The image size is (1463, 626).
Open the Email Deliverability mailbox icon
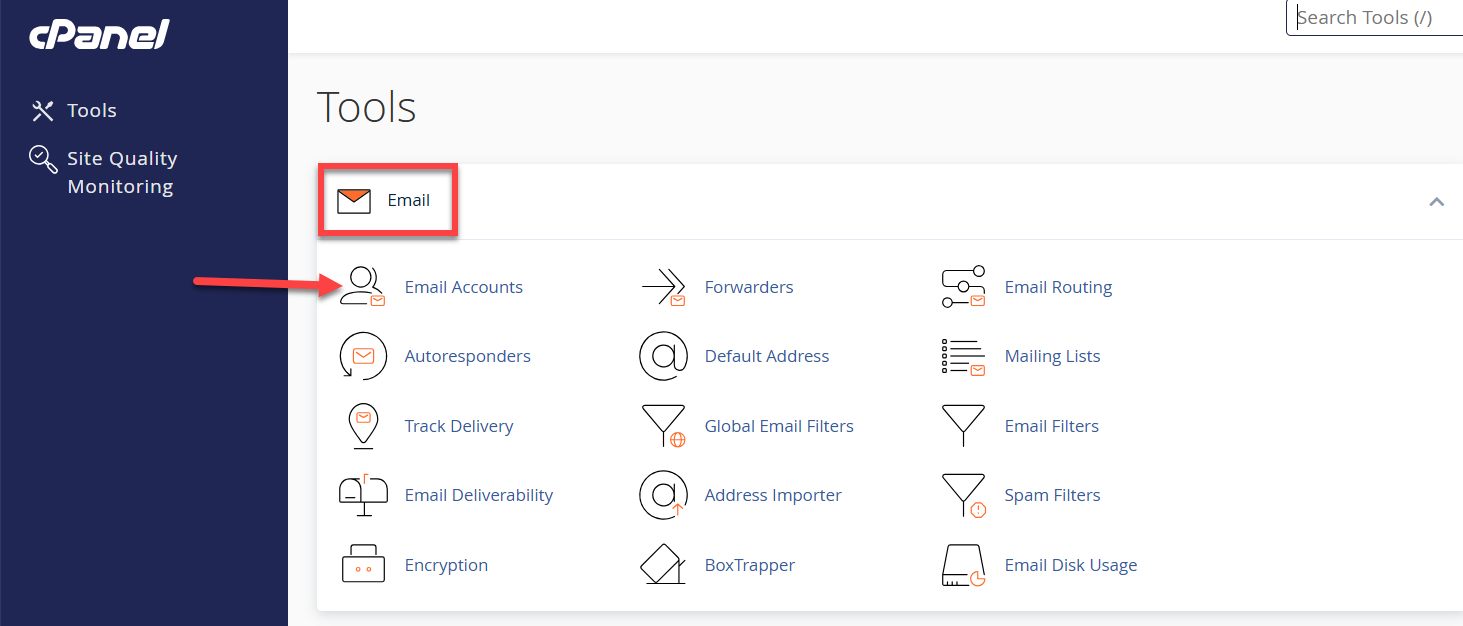[x=363, y=495]
